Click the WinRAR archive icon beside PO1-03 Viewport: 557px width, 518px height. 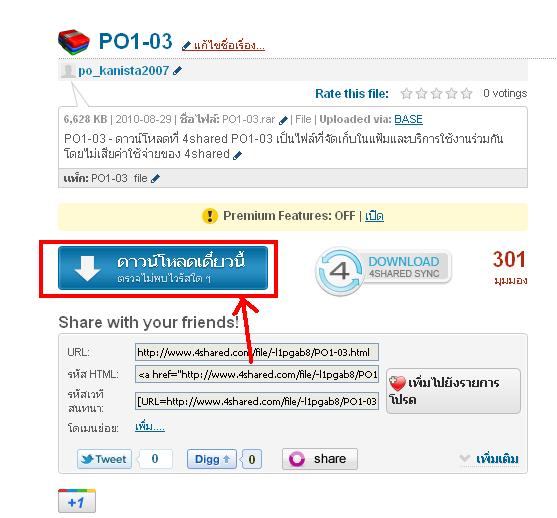click(x=74, y=42)
